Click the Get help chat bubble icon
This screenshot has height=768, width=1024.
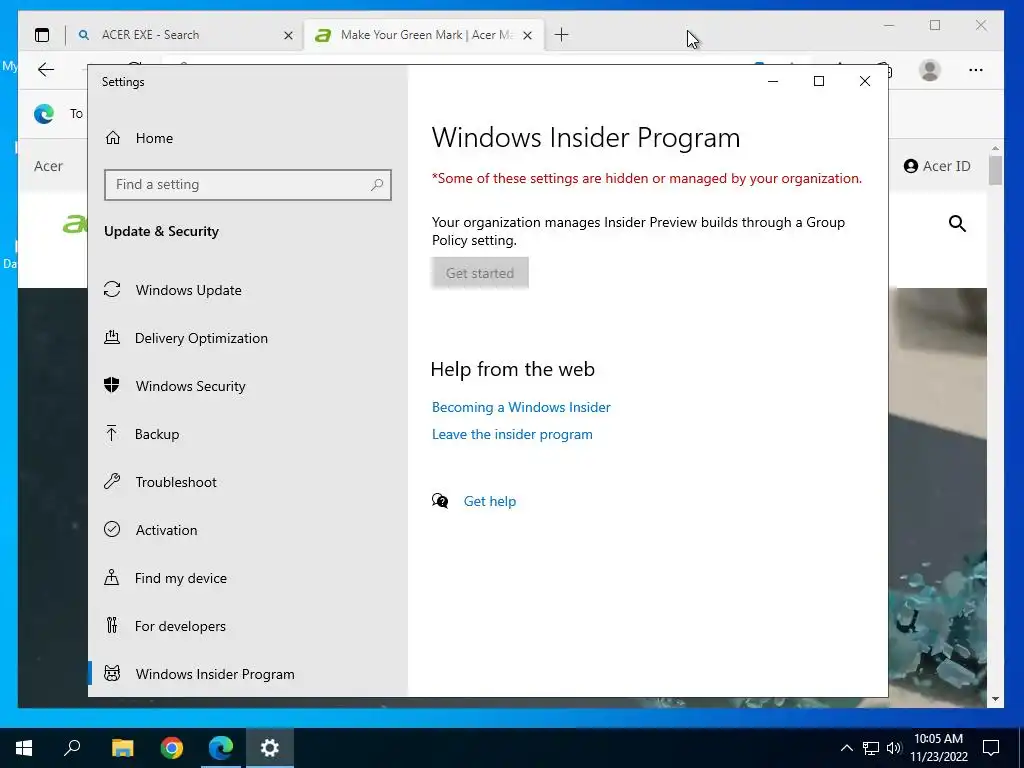tap(440, 501)
